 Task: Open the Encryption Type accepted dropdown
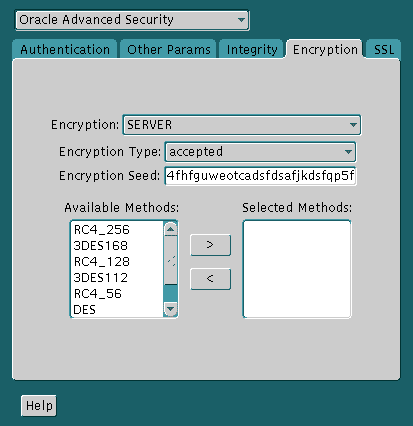(x=260, y=152)
